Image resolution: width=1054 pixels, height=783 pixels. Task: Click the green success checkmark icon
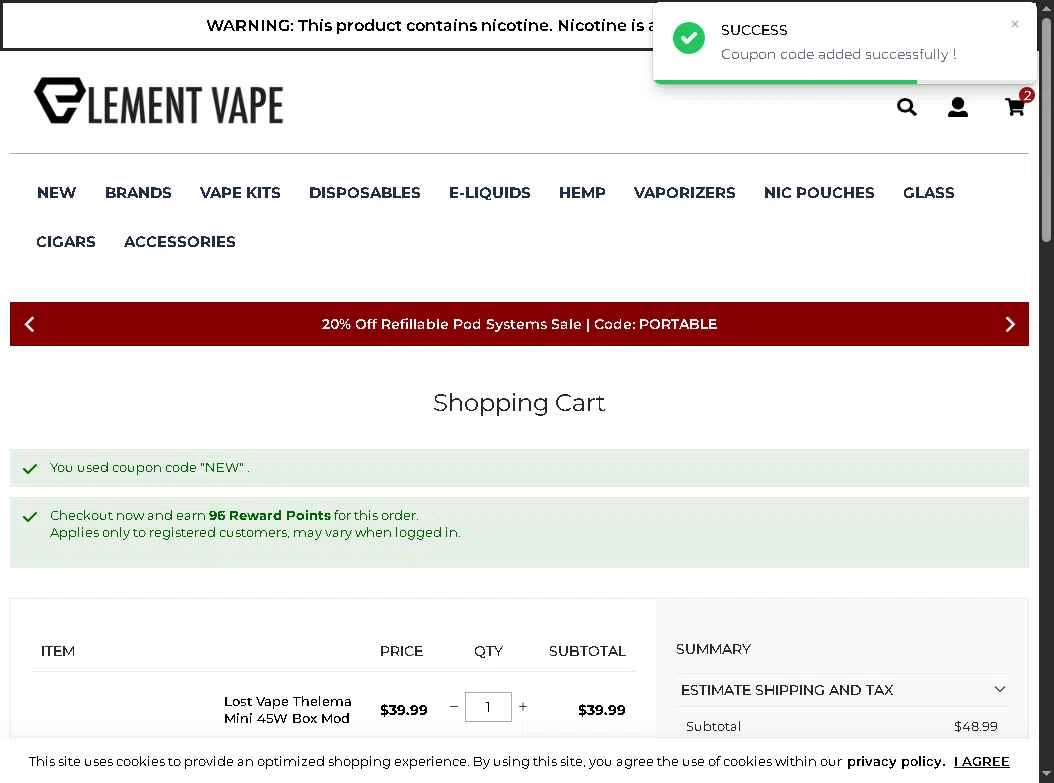click(689, 38)
